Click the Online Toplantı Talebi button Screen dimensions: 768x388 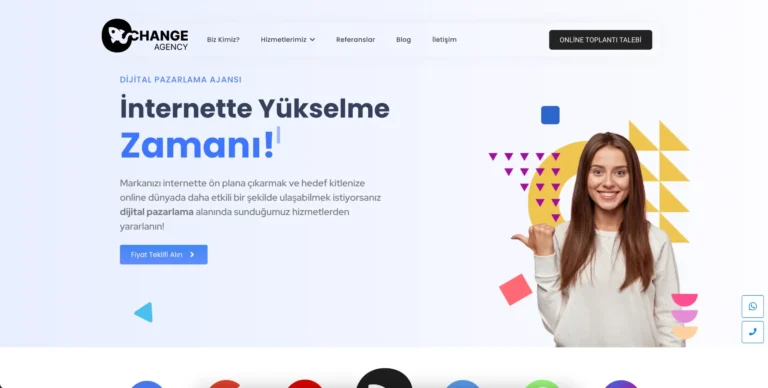pos(600,40)
